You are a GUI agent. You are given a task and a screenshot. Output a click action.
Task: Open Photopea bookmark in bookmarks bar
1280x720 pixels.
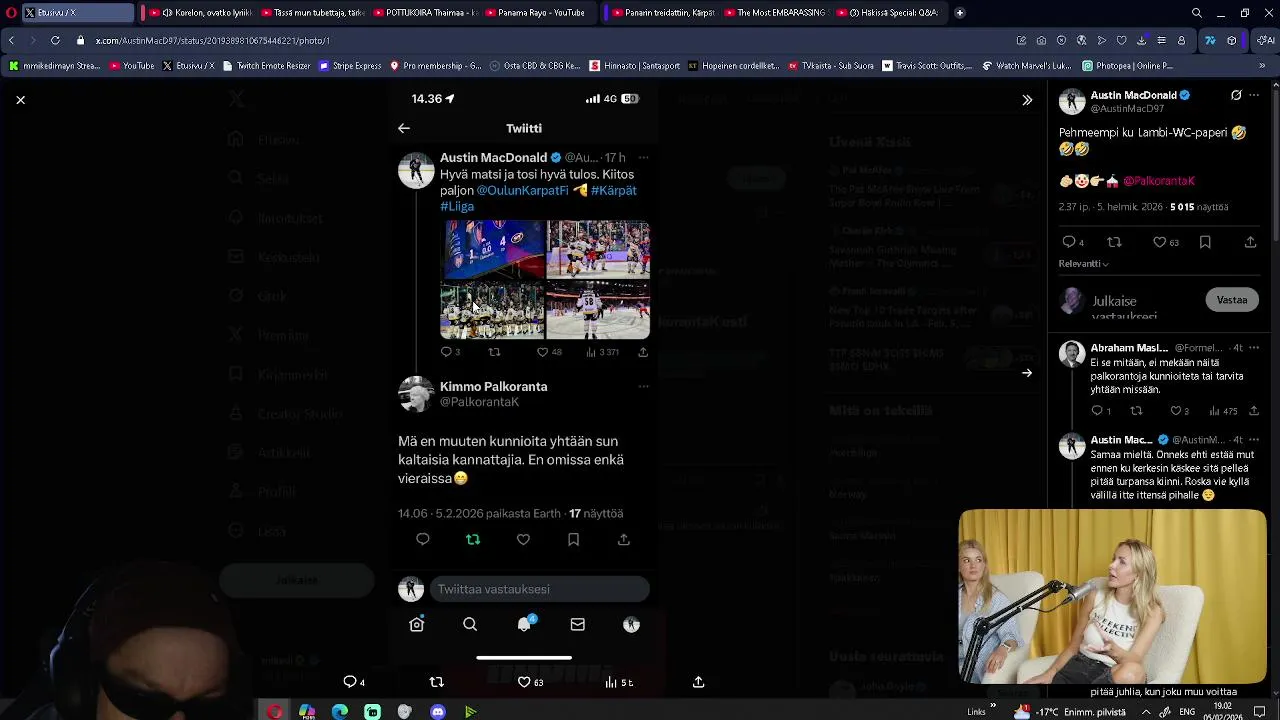click(x=1126, y=66)
